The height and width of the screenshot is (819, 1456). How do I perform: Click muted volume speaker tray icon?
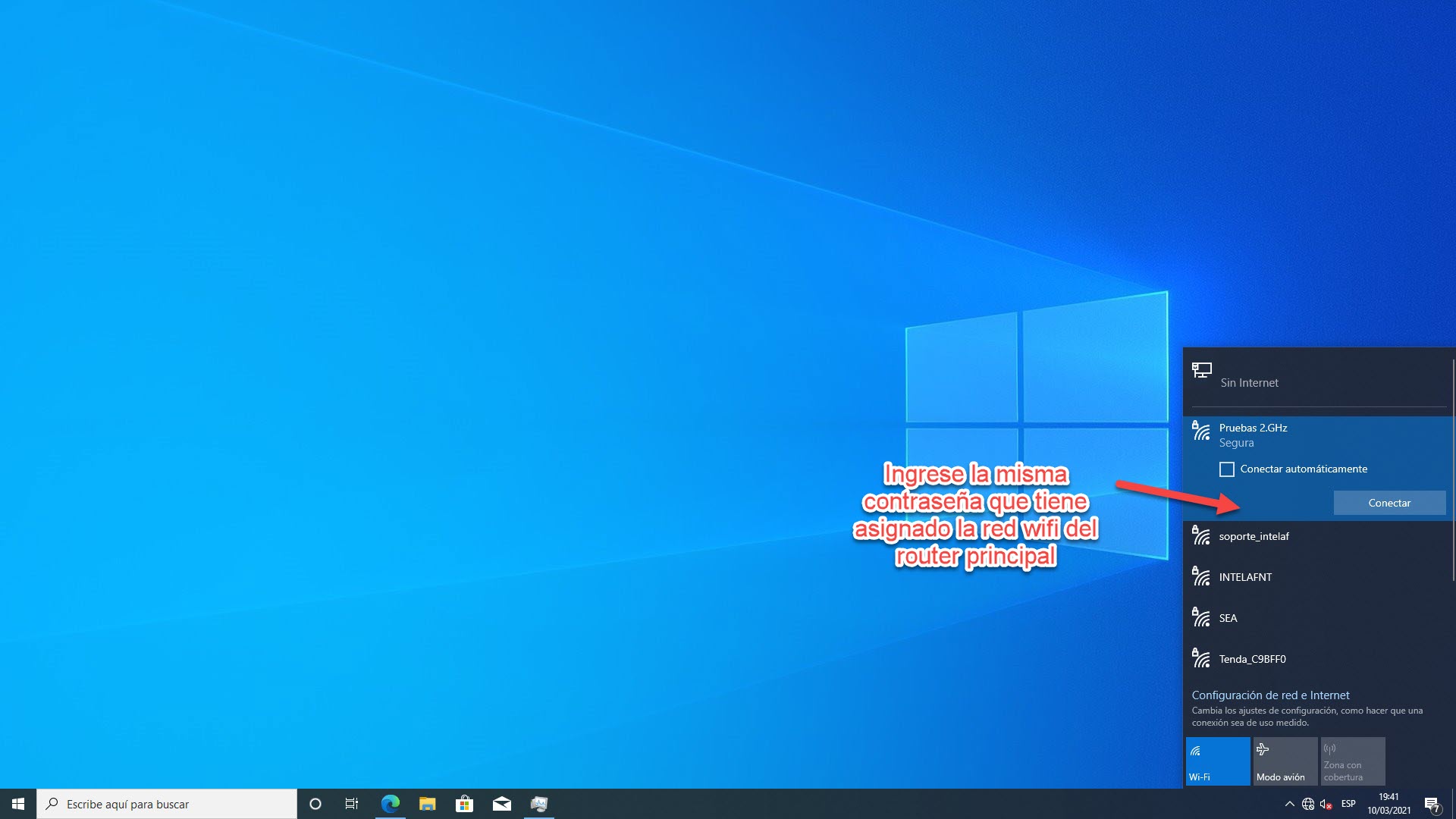1326,804
